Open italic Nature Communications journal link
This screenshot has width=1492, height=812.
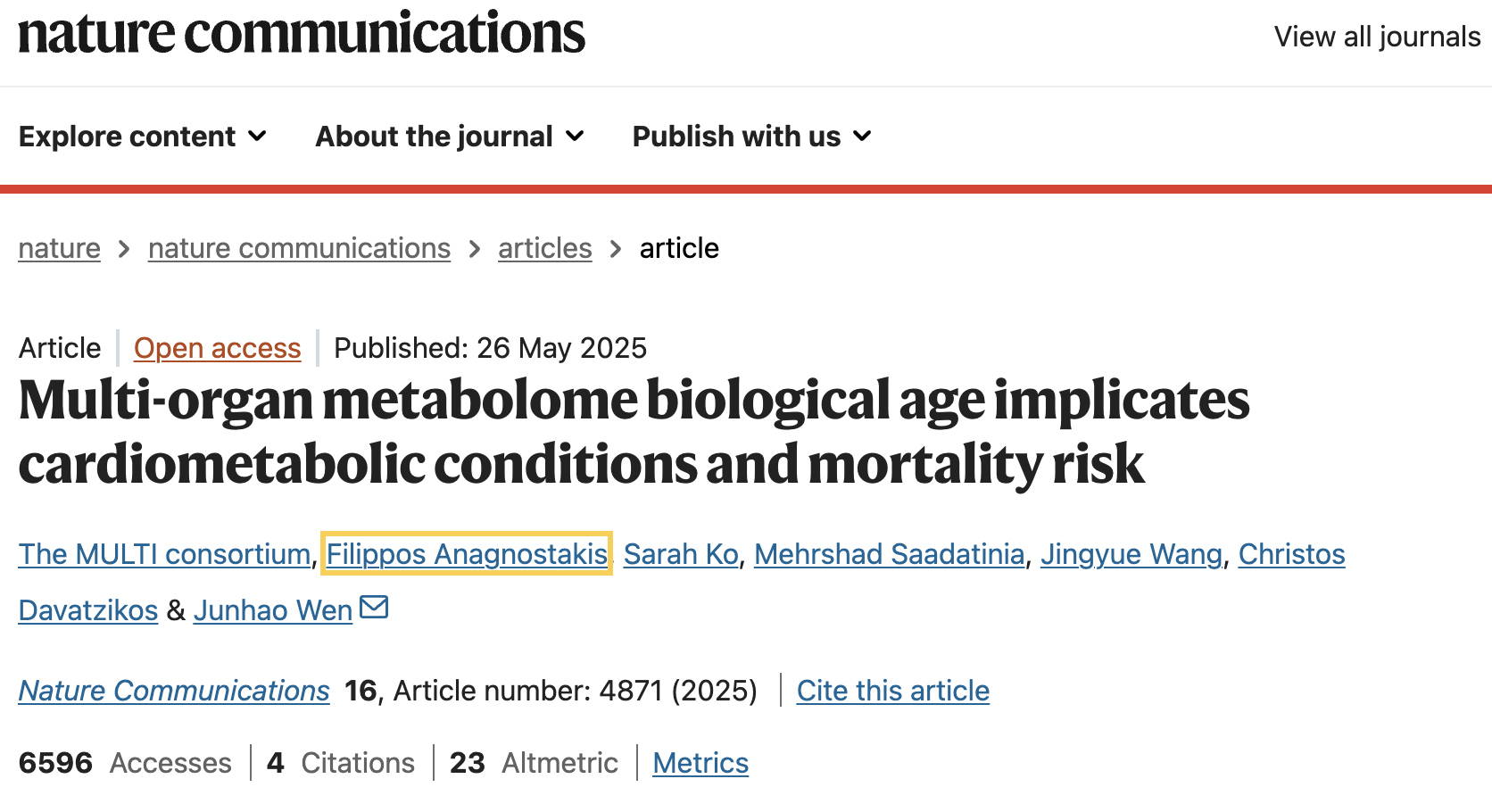174,691
